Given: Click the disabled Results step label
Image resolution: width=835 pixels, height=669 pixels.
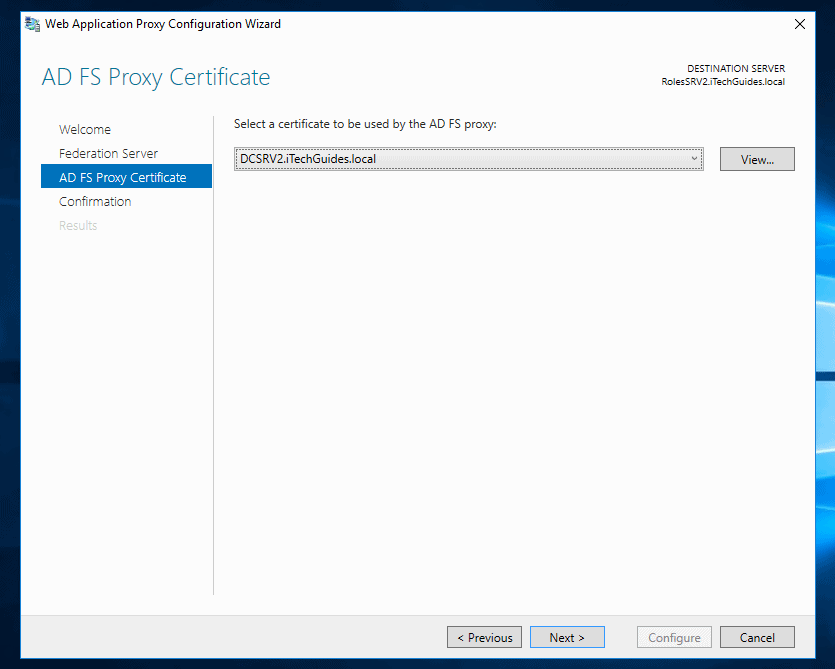Looking at the screenshot, I should pos(78,225).
